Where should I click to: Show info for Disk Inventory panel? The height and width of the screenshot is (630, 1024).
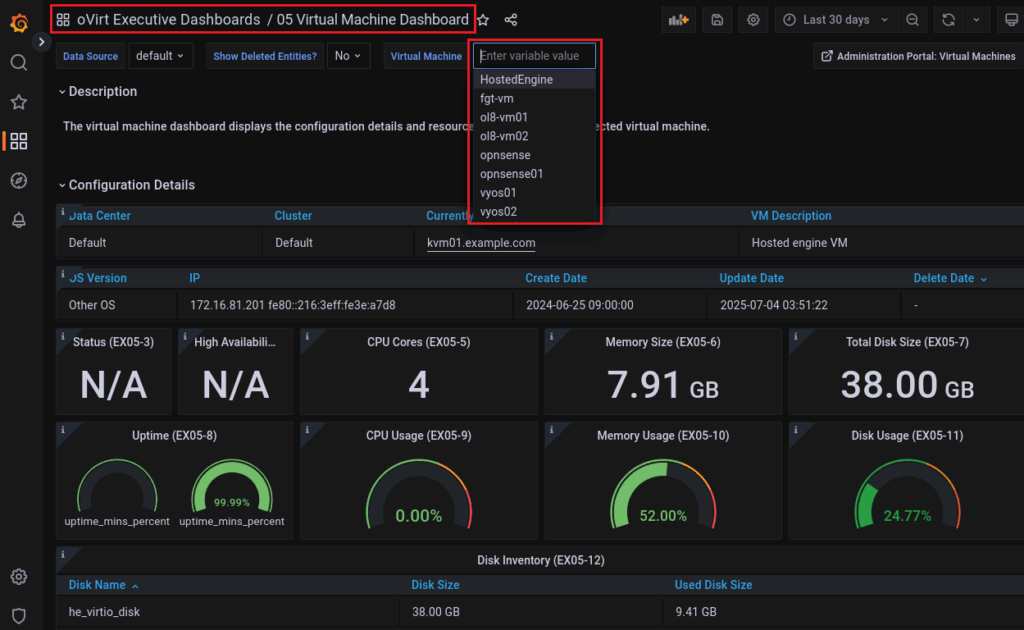[63, 555]
